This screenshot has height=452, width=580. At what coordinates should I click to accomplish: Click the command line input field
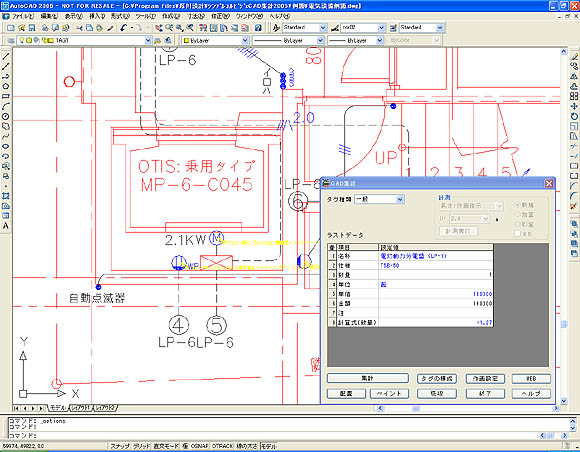click(272, 435)
